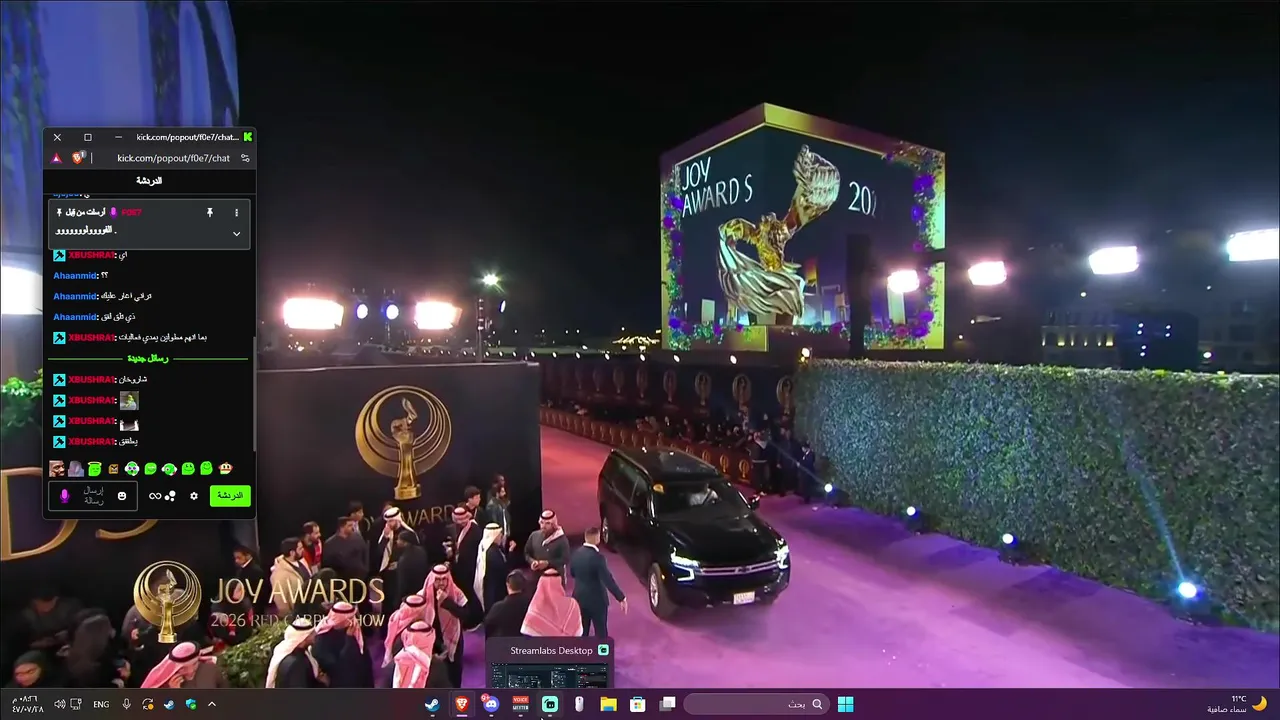Screen dimensions: 1280x720
Task: Open the Steam taskbar icon
Action: (432, 704)
